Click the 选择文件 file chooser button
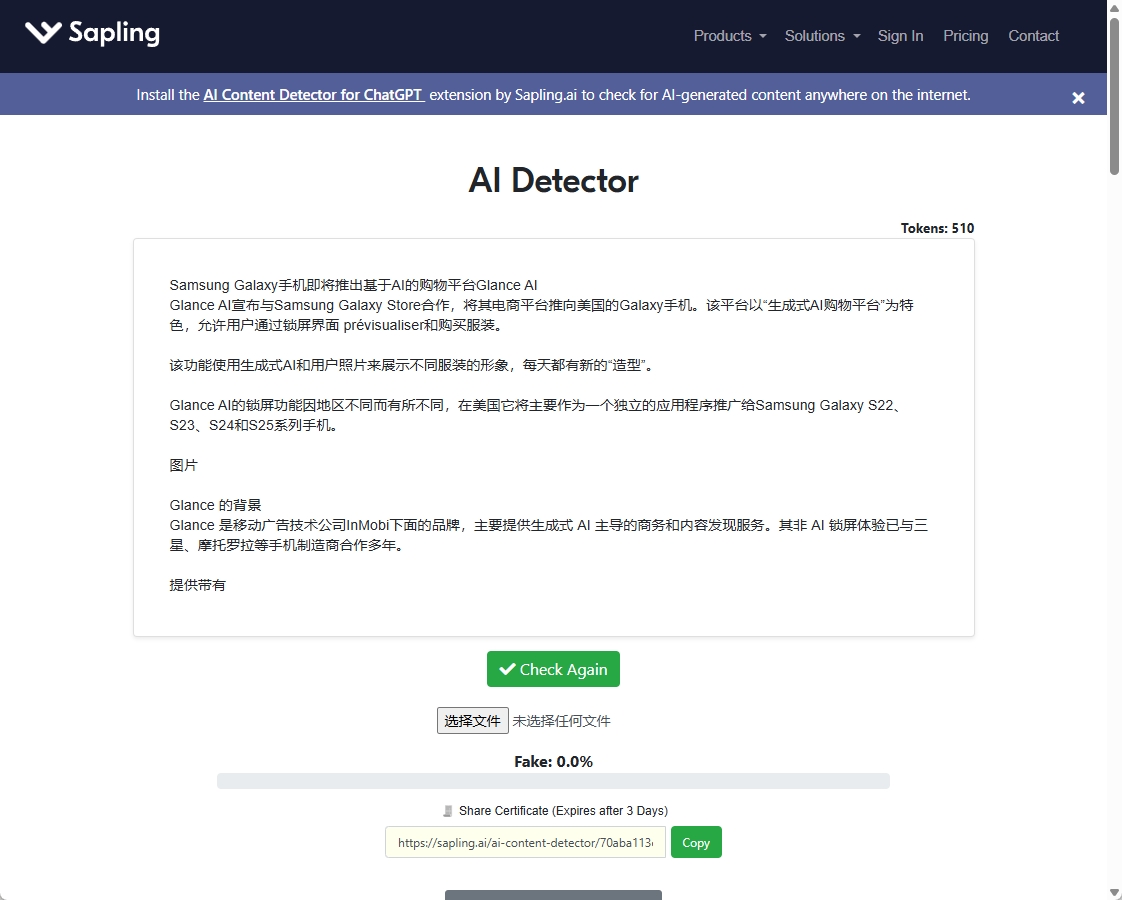The width and height of the screenshot is (1122, 900). [472, 720]
